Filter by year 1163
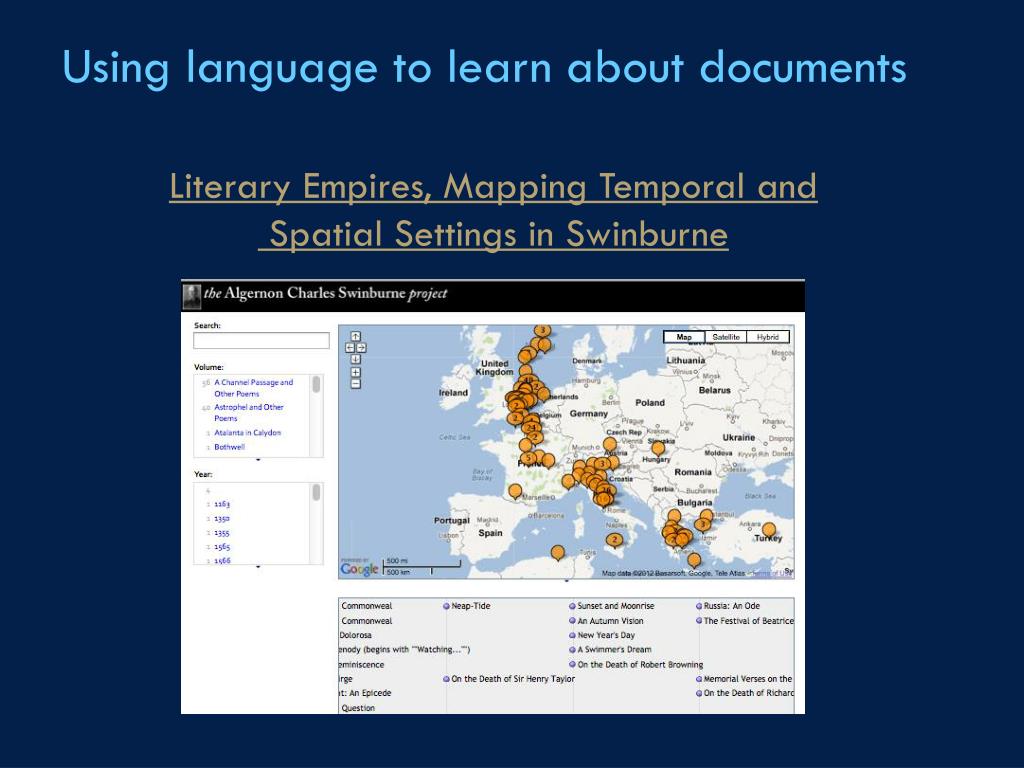Viewport: 1024px width, 768px height. pos(222,504)
